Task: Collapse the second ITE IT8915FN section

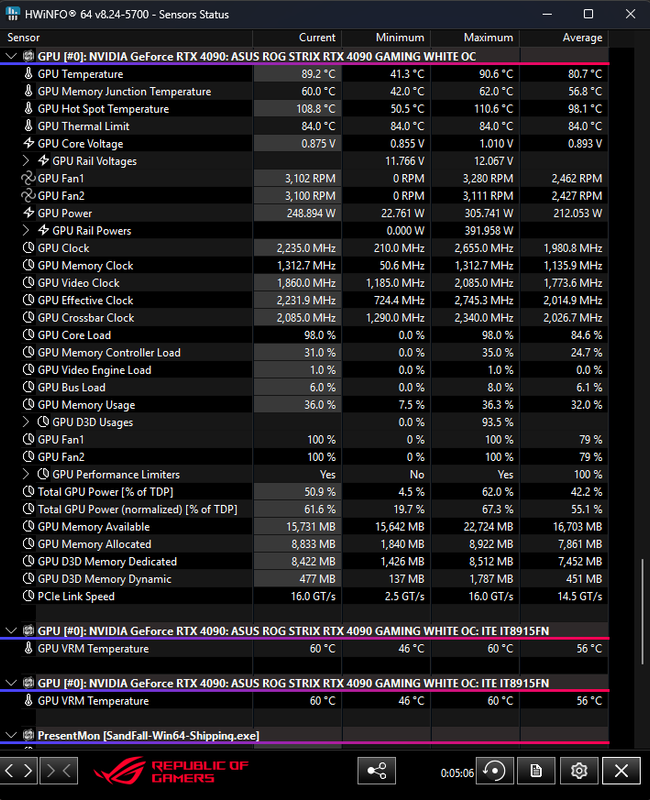Action: pos(11,683)
